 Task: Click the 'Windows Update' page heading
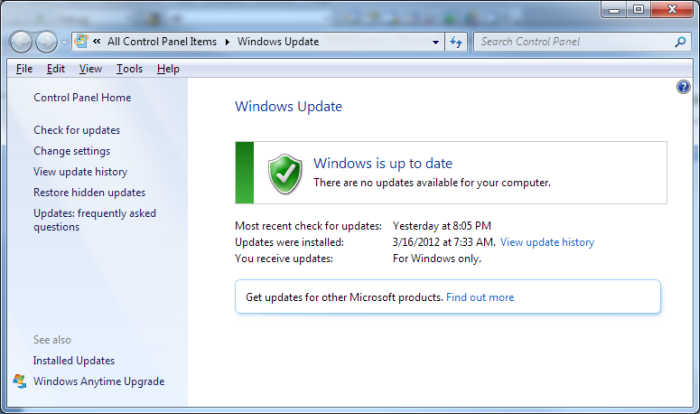pos(288,107)
